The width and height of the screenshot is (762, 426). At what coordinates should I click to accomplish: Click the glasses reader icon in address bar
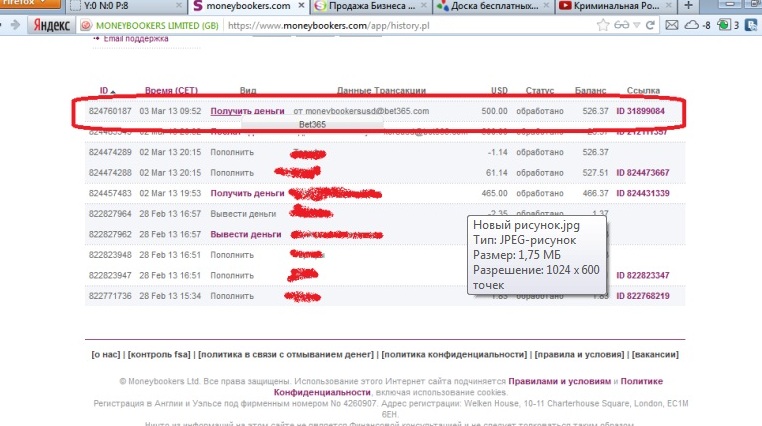[x=622, y=25]
